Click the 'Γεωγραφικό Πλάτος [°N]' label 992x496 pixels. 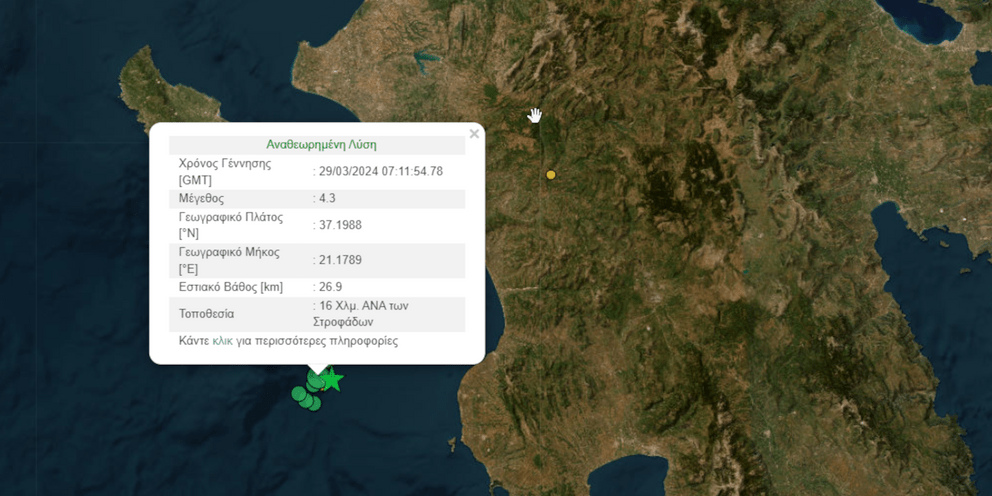pyautogui.click(x=231, y=226)
